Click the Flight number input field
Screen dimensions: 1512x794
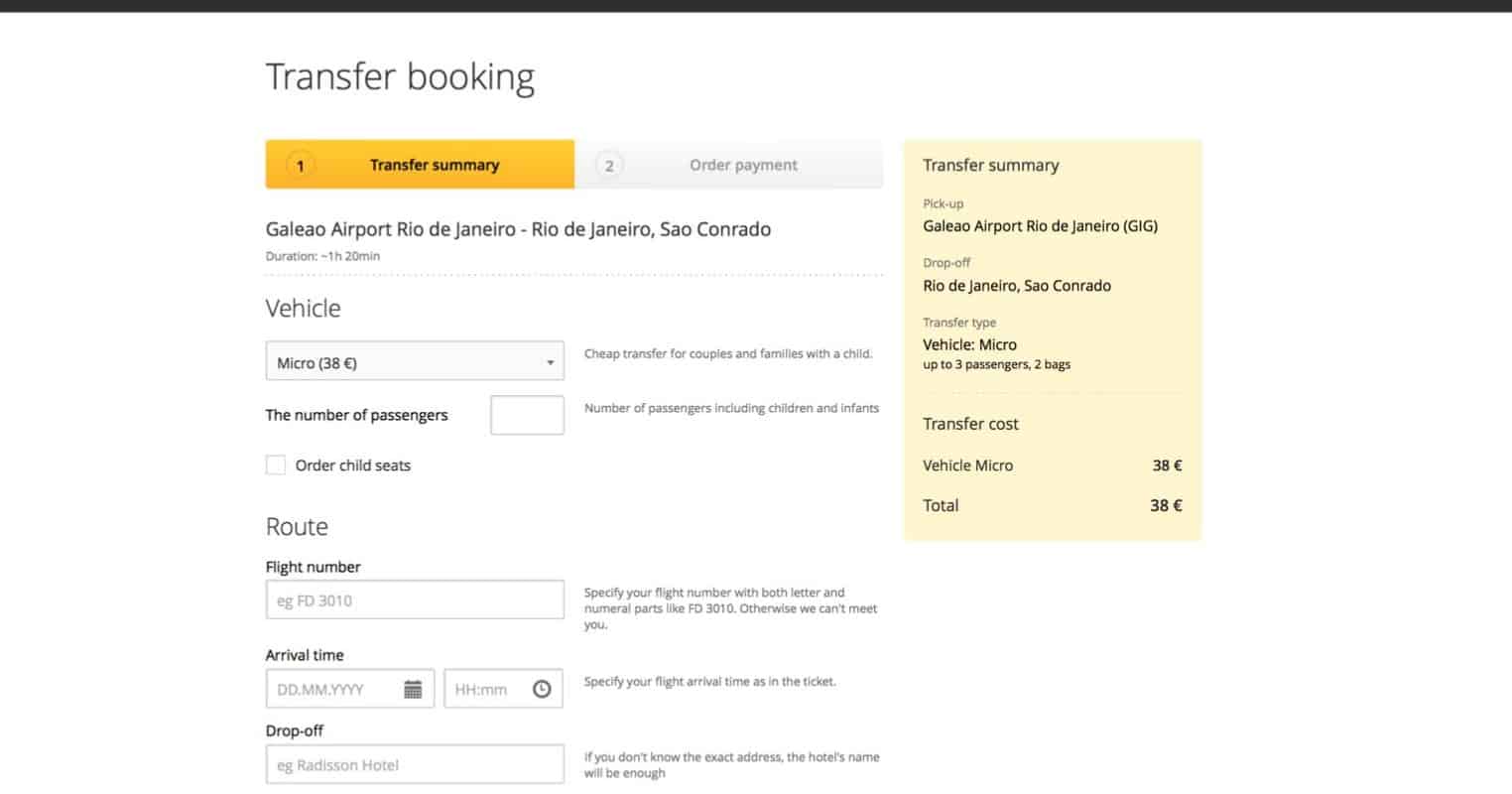415,600
